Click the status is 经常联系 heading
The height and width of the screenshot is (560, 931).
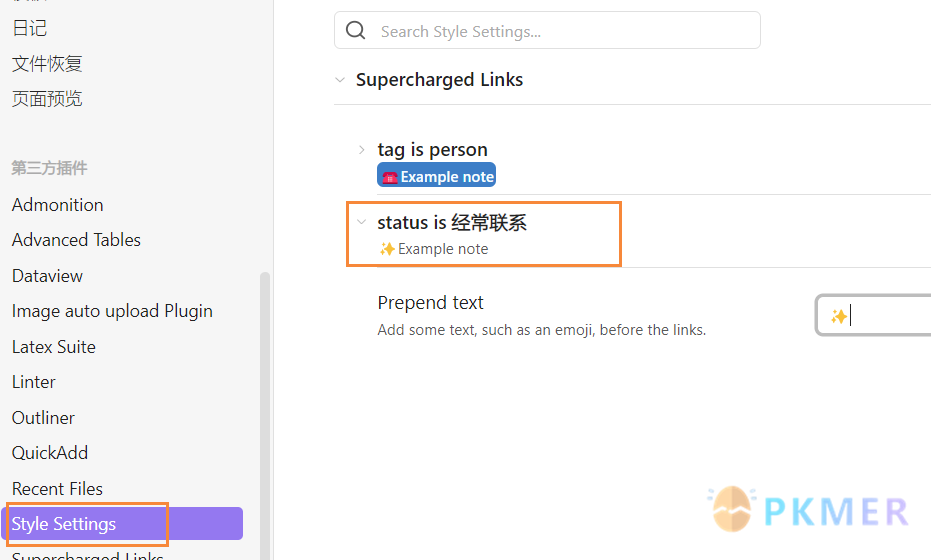click(x=452, y=222)
